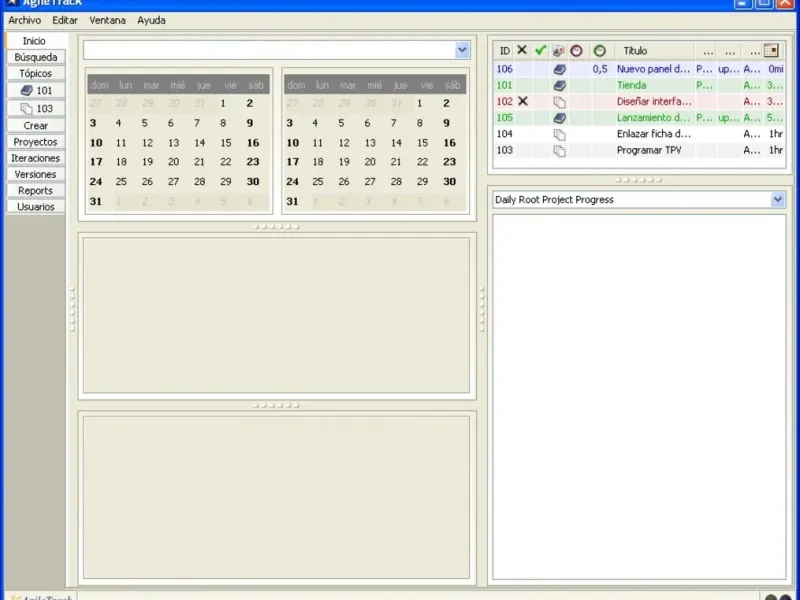Viewport: 800px width, 600px height.
Task: Click the book icon in row 101
Action: click(x=560, y=85)
